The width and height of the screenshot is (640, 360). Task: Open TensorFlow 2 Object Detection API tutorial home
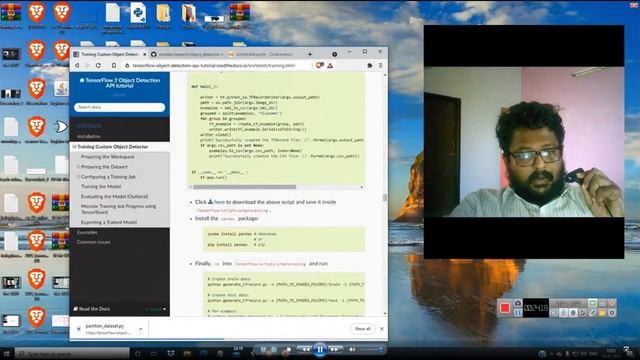point(120,83)
